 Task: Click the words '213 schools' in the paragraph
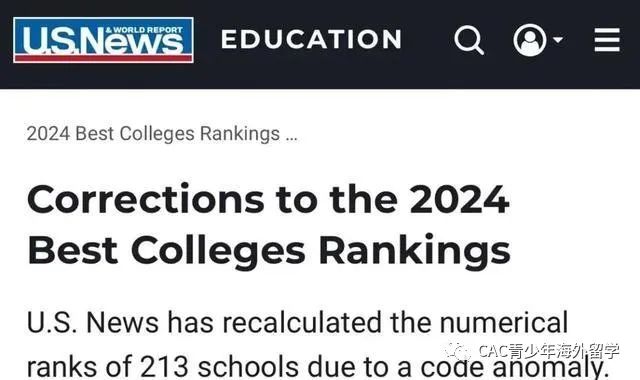click(x=219, y=366)
